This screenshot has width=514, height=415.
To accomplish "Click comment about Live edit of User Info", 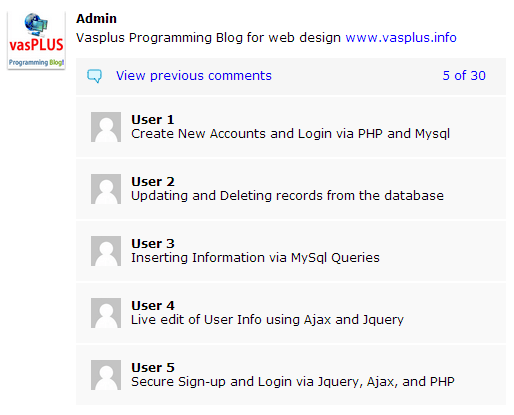I will click(267, 320).
